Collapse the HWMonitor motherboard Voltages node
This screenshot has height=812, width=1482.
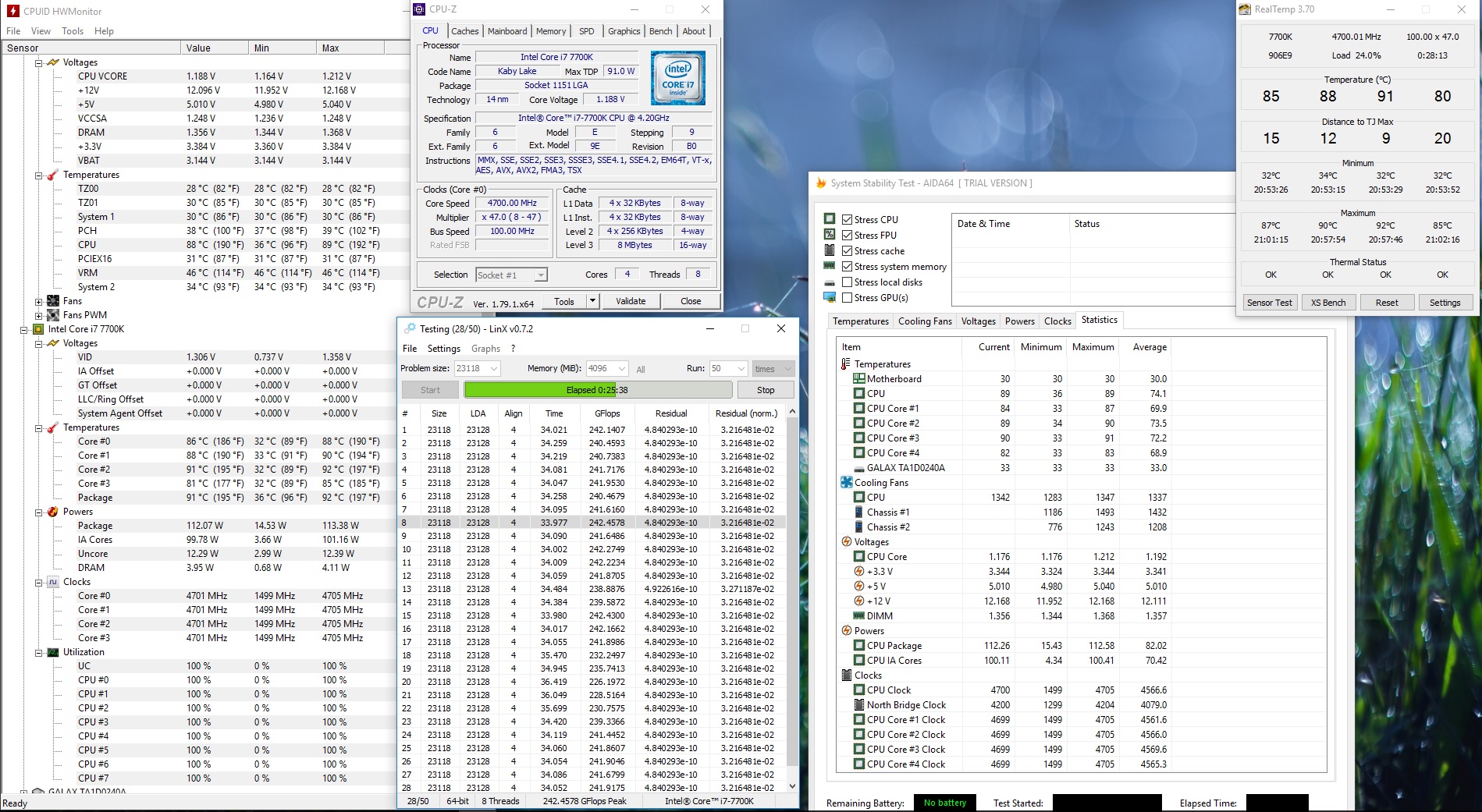click(x=38, y=62)
